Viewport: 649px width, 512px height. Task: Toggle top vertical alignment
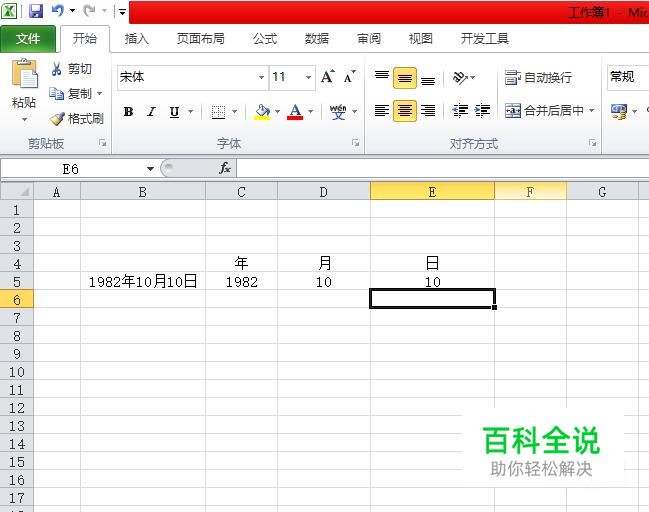click(x=382, y=77)
